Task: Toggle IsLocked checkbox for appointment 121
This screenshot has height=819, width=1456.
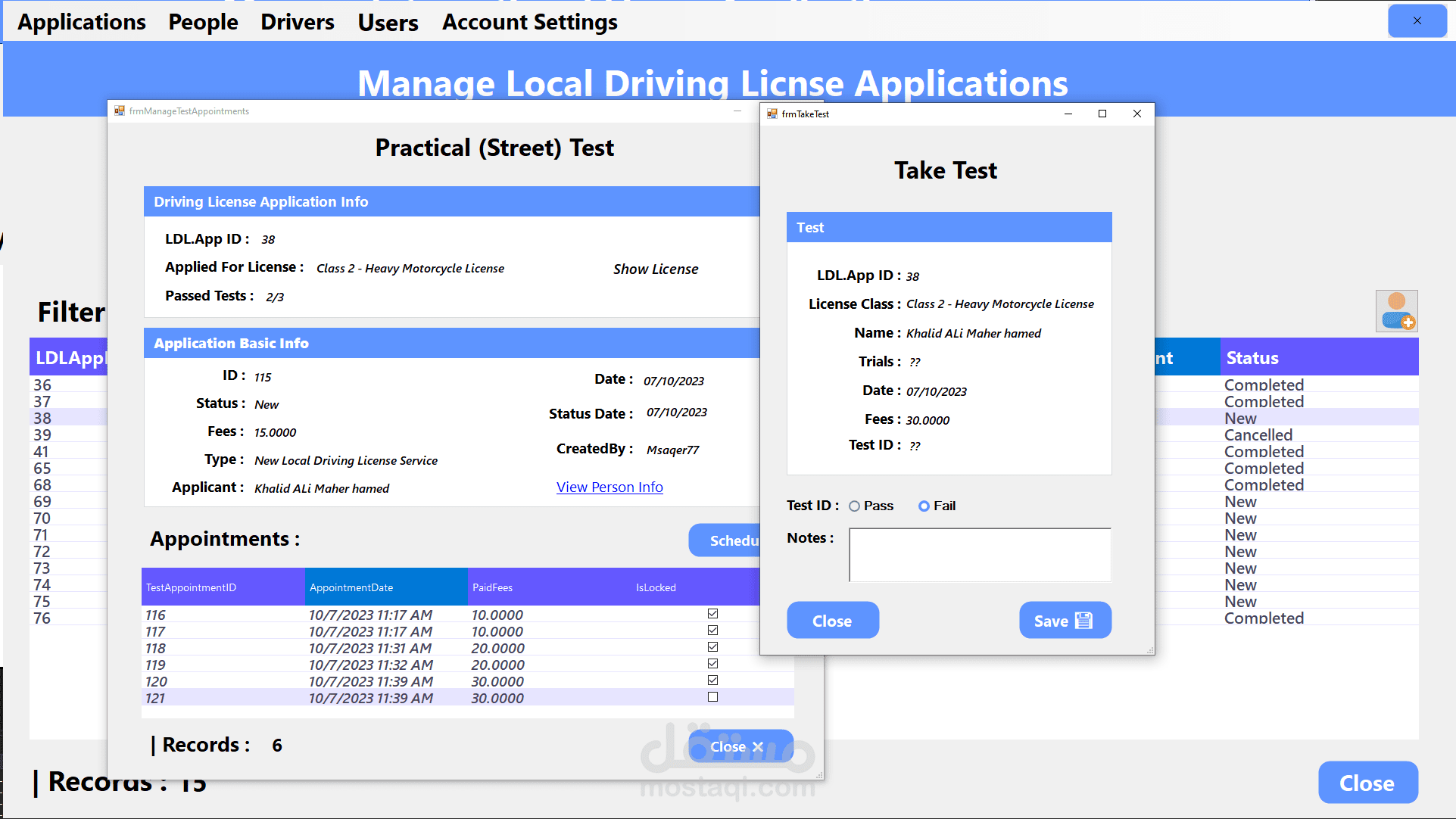Action: [x=712, y=697]
